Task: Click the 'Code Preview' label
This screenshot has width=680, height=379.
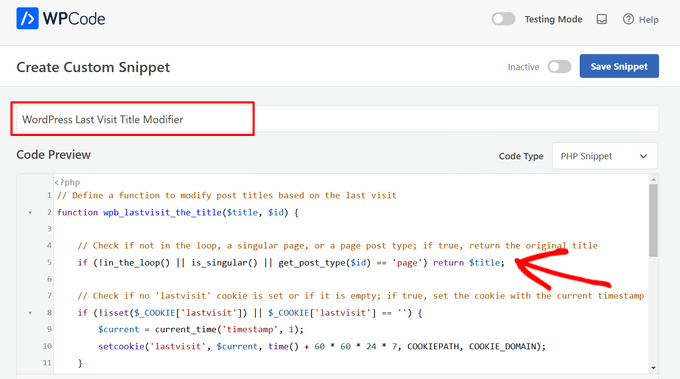Action: coord(53,155)
